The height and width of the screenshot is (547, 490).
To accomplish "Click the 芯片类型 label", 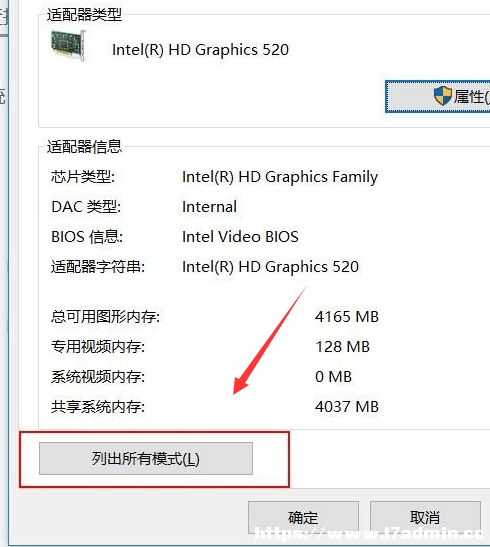I will [x=83, y=177].
